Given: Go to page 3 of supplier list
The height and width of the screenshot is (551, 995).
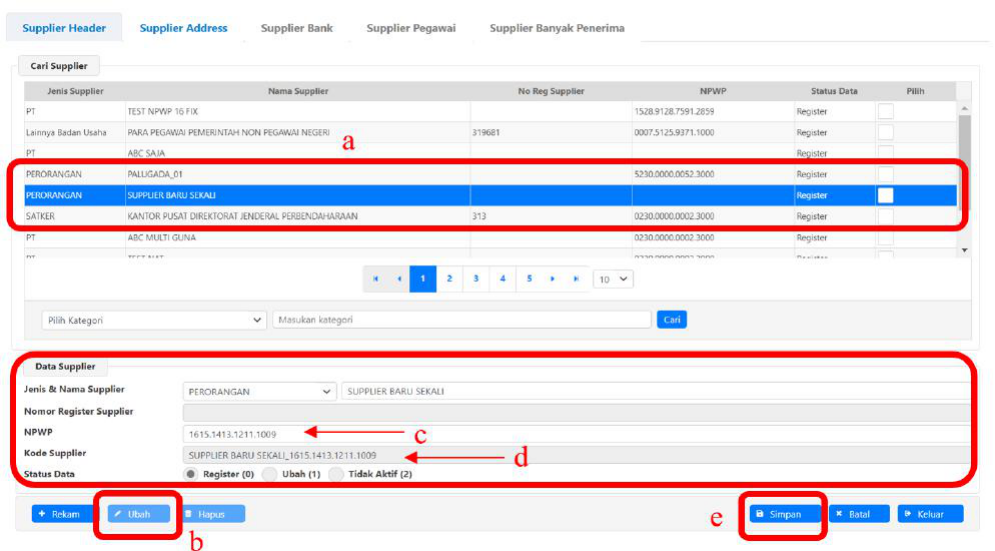Looking at the screenshot, I should 476,278.
